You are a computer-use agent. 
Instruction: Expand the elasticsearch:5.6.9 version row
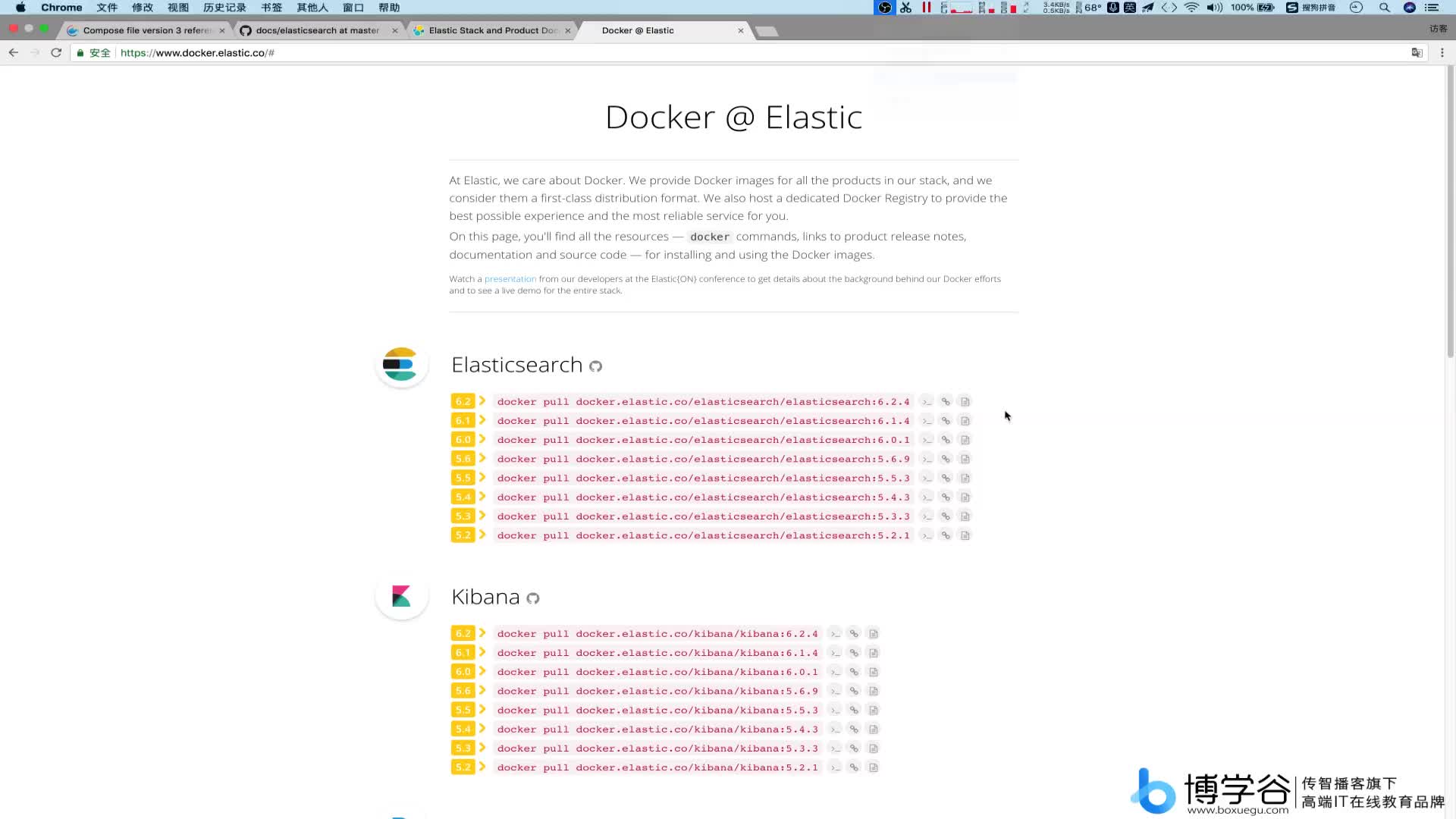[x=483, y=458]
